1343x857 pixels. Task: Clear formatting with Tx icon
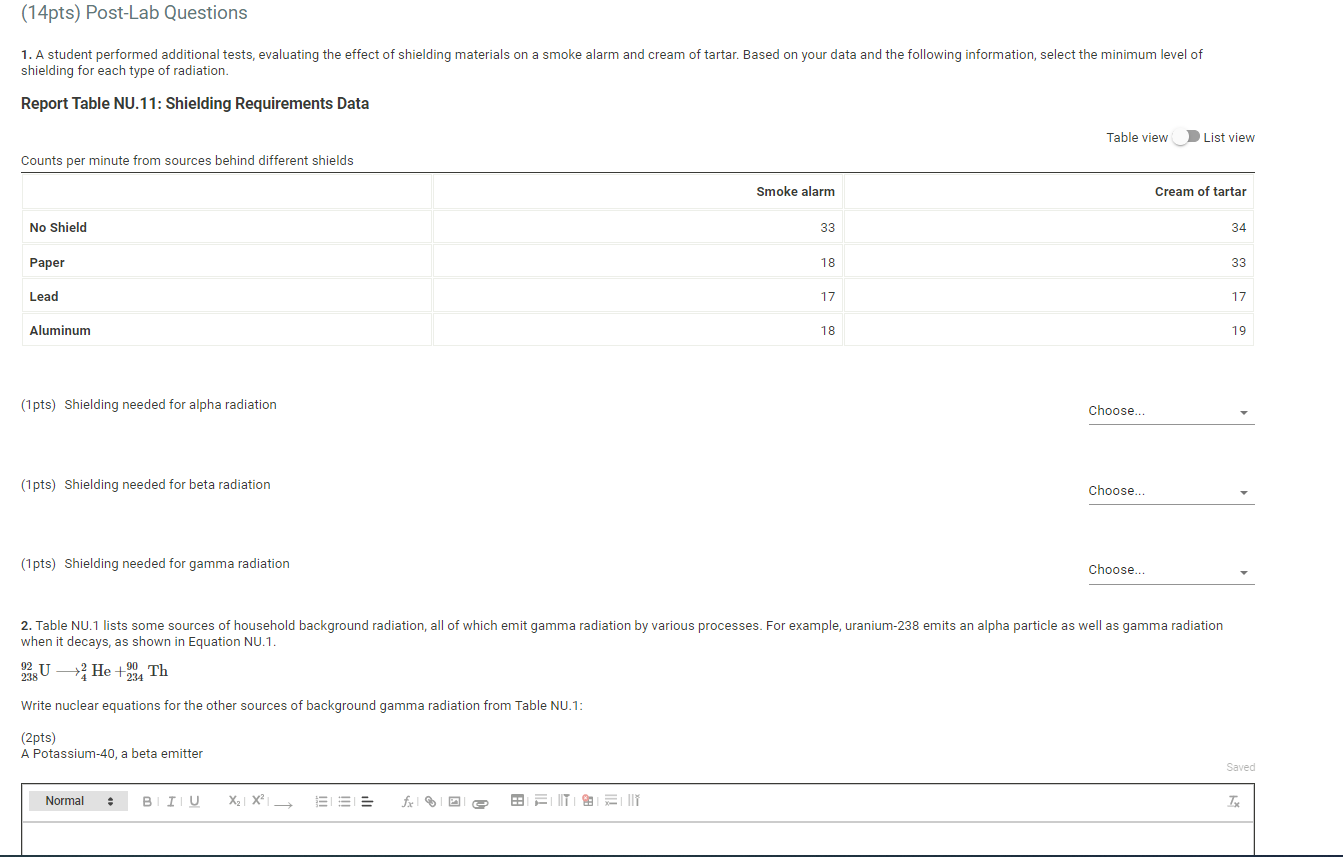1233,801
